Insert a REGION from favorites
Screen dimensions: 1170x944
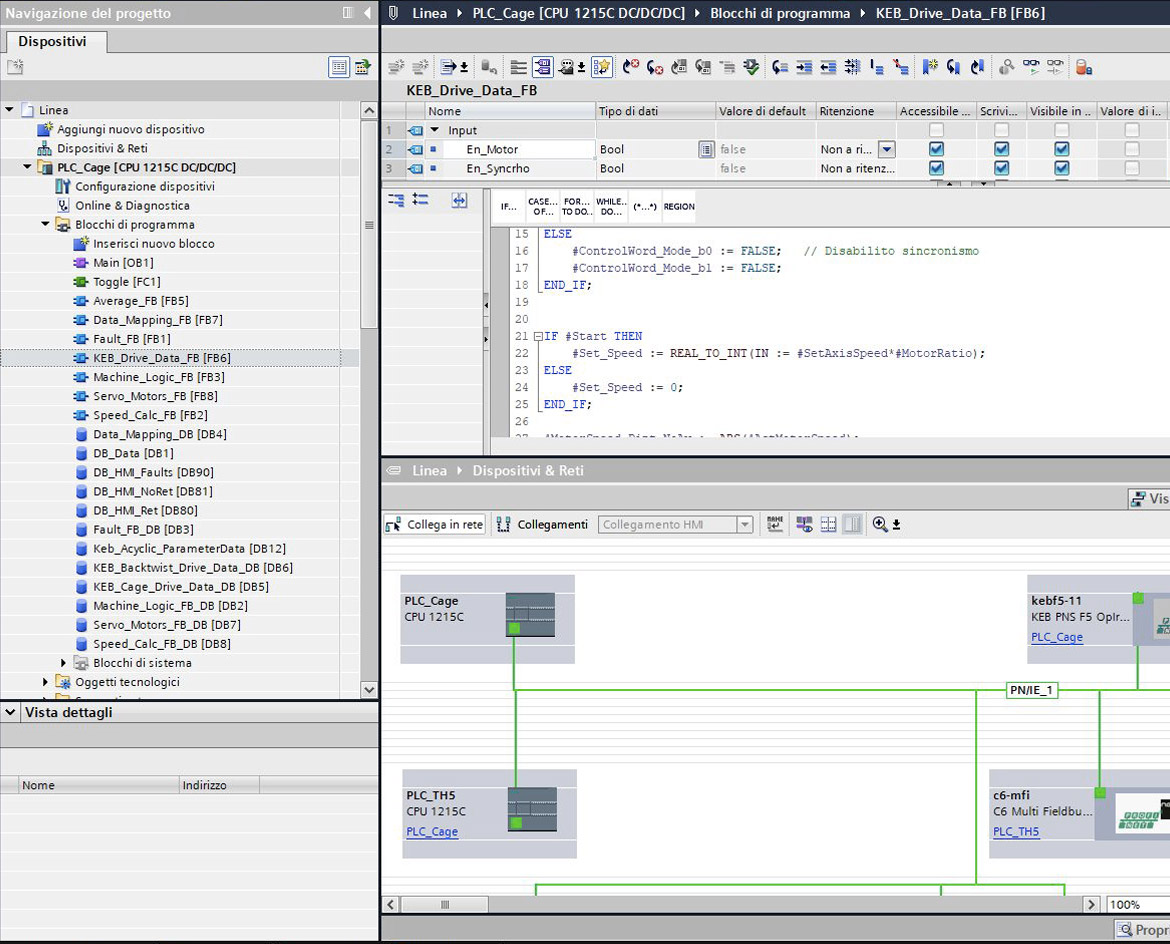tap(679, 206)
